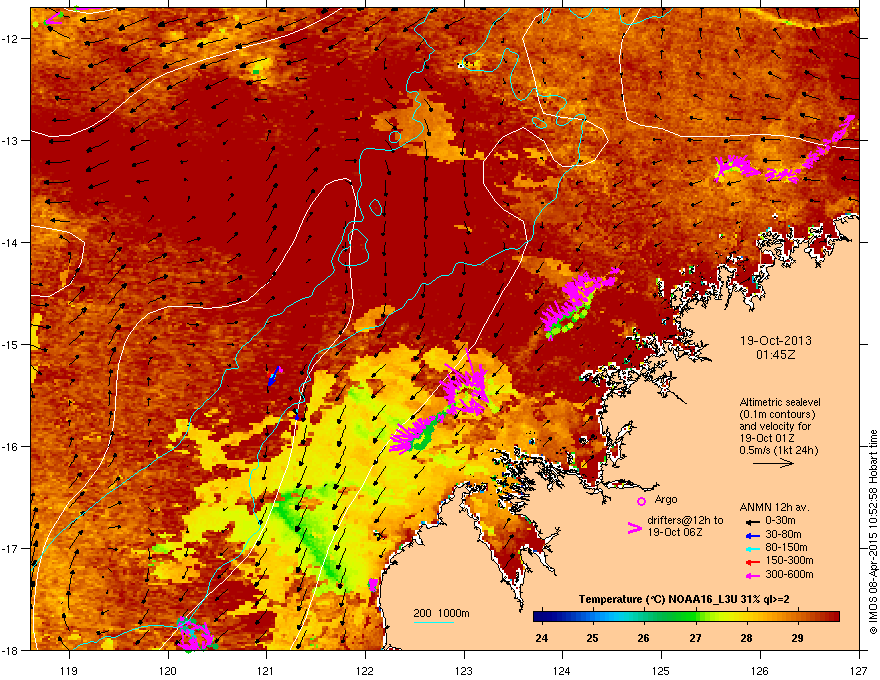The image size is (880, 680).
Task: Click the 0.5m/s velocity scale arrow
Action: point(773,463)
